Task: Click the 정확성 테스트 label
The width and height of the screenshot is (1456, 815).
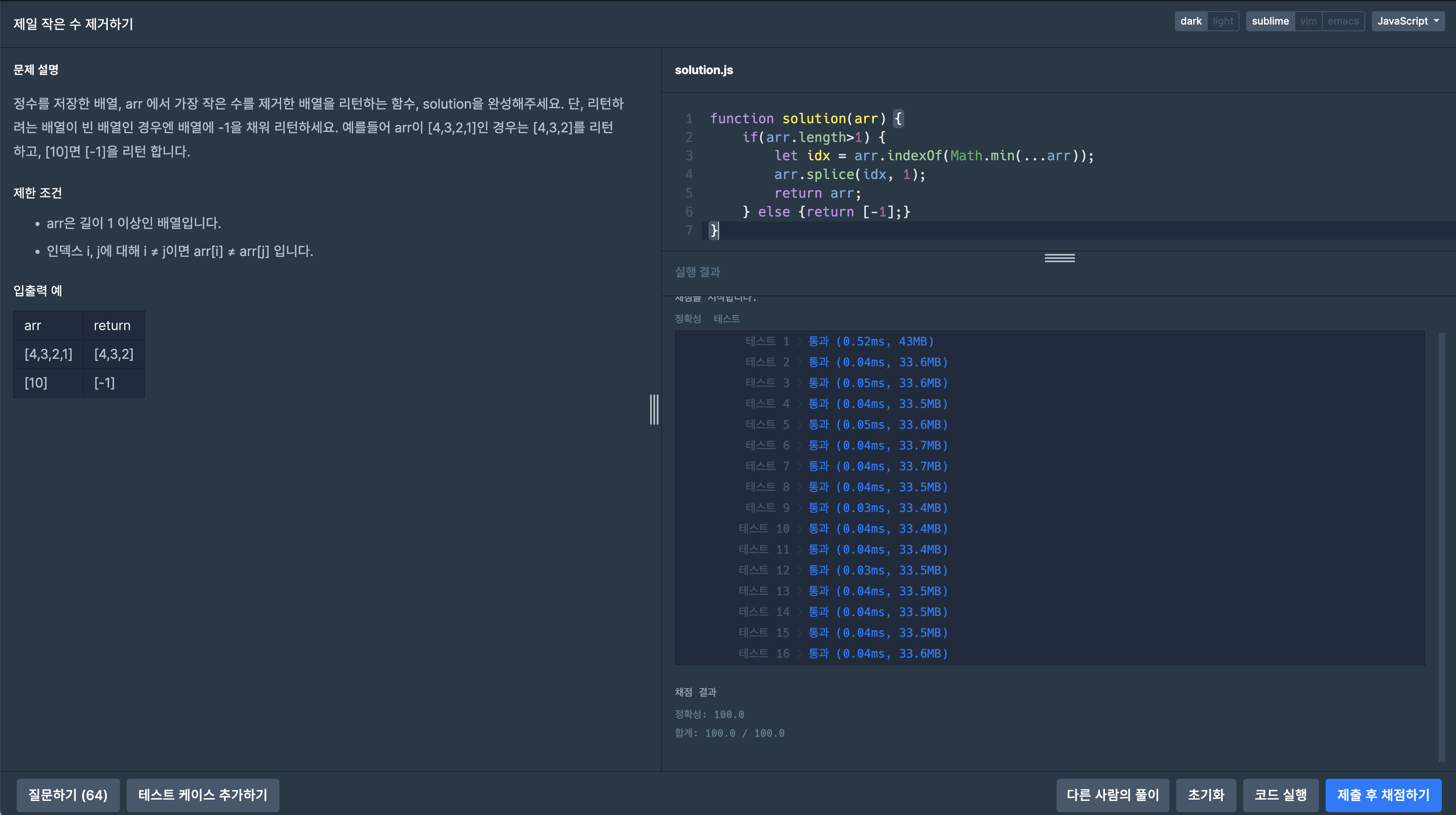Action: 707,318
